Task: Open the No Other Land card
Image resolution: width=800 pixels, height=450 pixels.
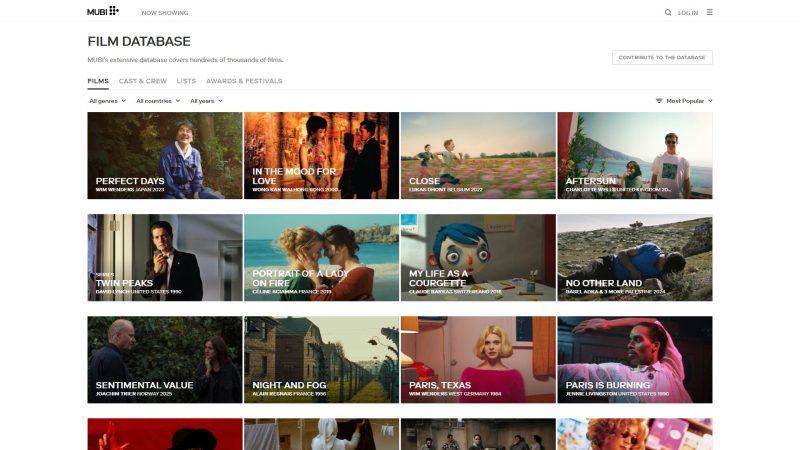Action: [635, 258]
